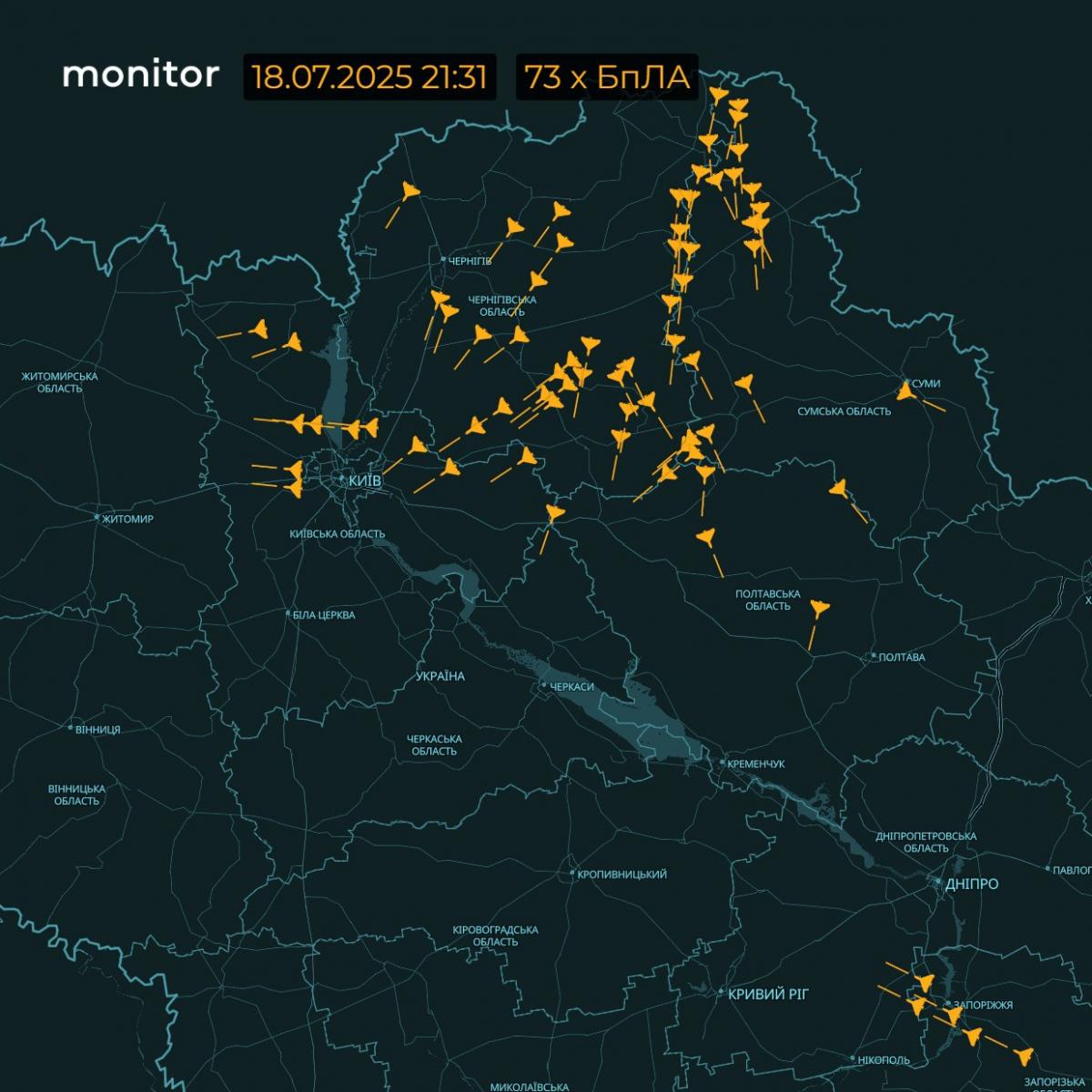Click the Суми city label
1092x1092 pixels.
925,384
